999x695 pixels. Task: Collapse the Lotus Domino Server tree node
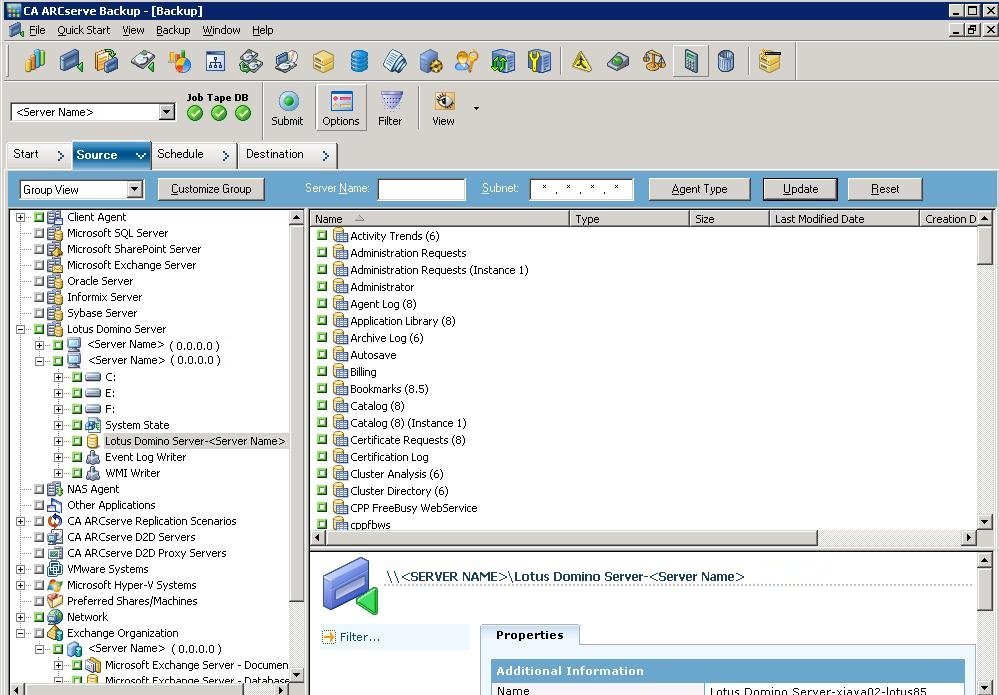20,329
